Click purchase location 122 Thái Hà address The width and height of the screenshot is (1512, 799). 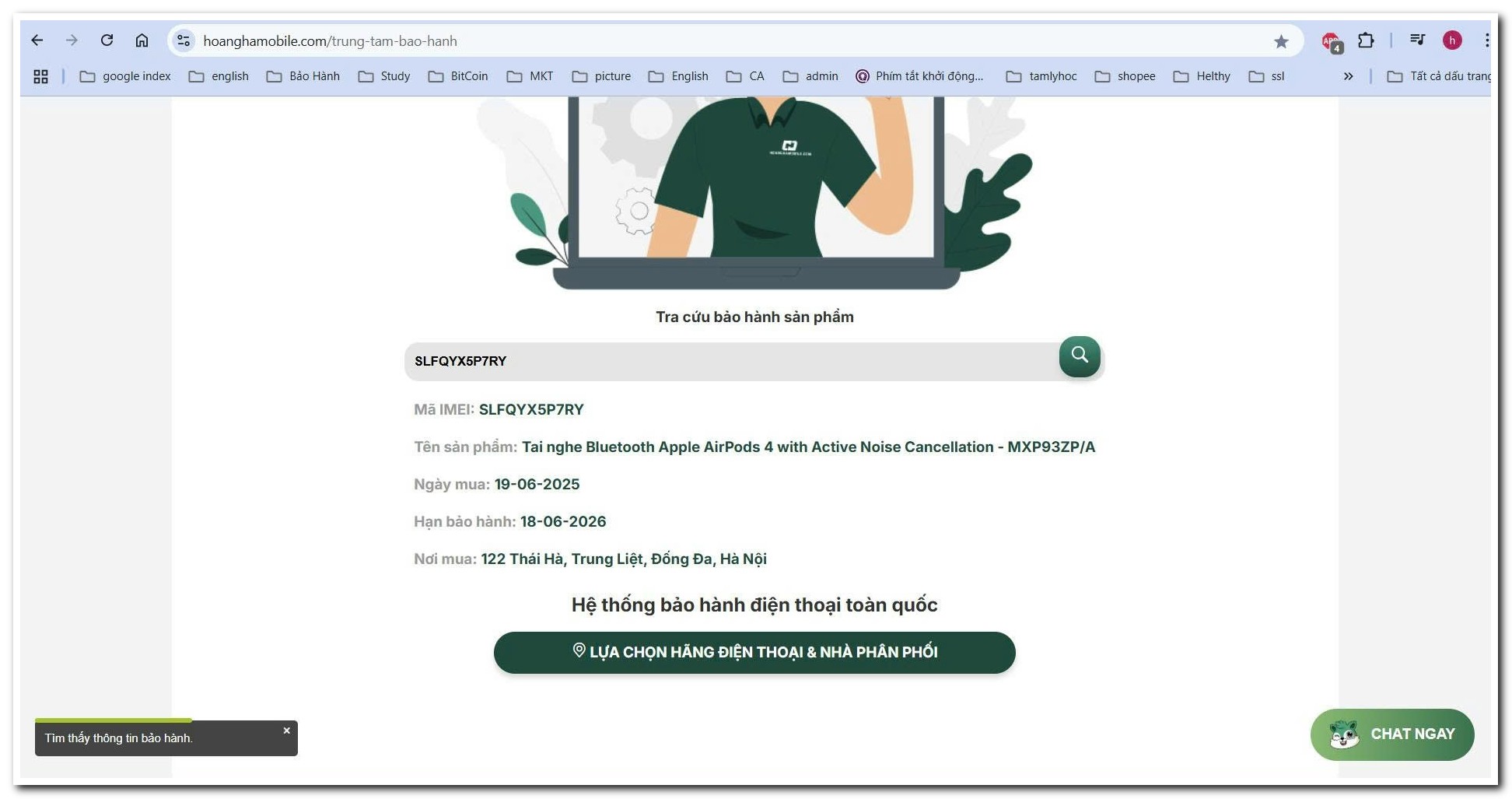624,559
